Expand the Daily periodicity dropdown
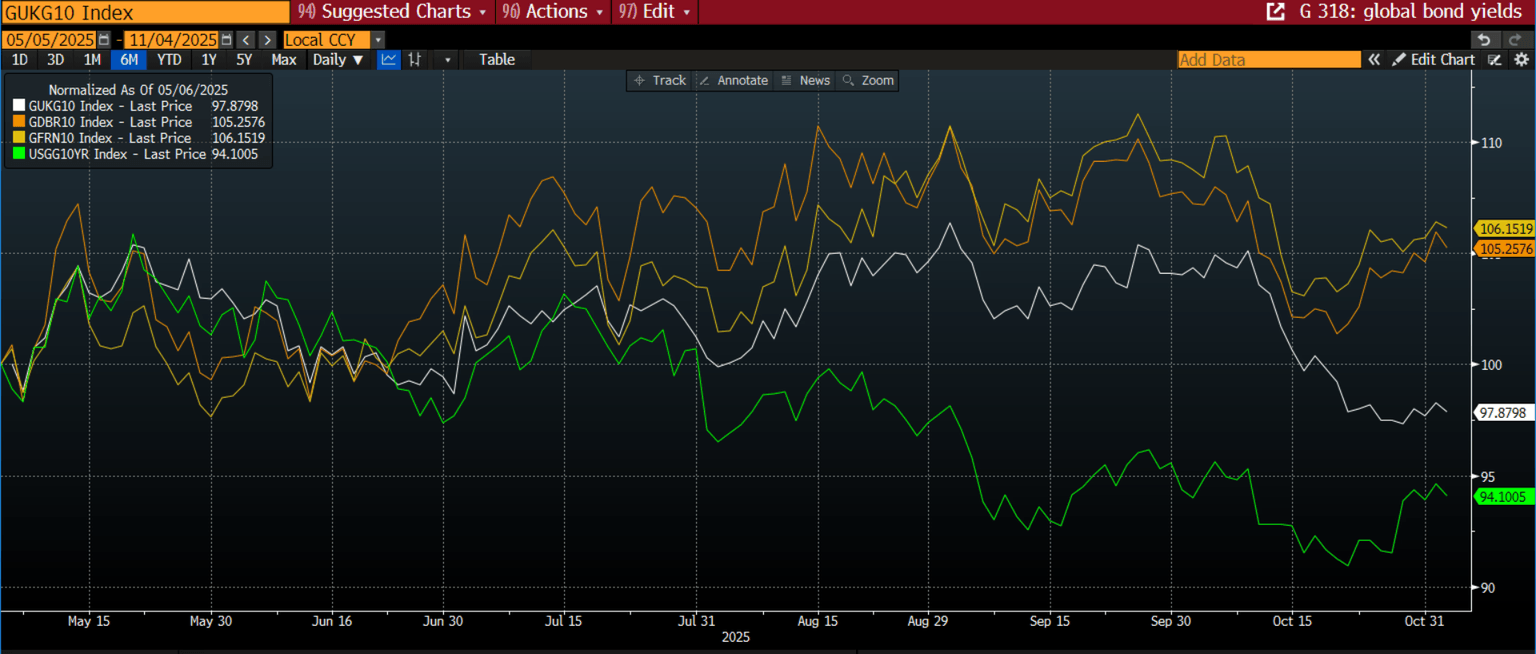The width and height of the screenshot is (1536, 654). tap(338, 60)
